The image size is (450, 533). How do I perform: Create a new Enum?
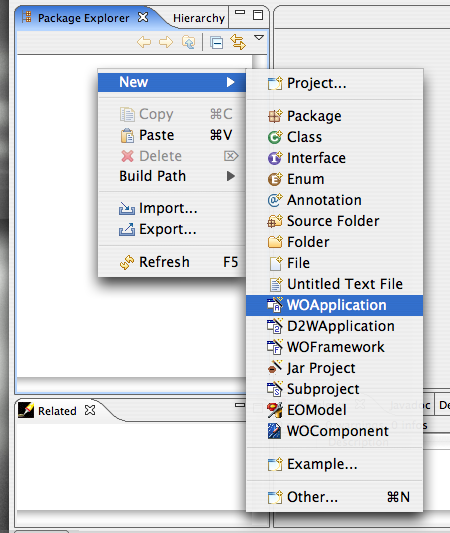tap(334, 179)
